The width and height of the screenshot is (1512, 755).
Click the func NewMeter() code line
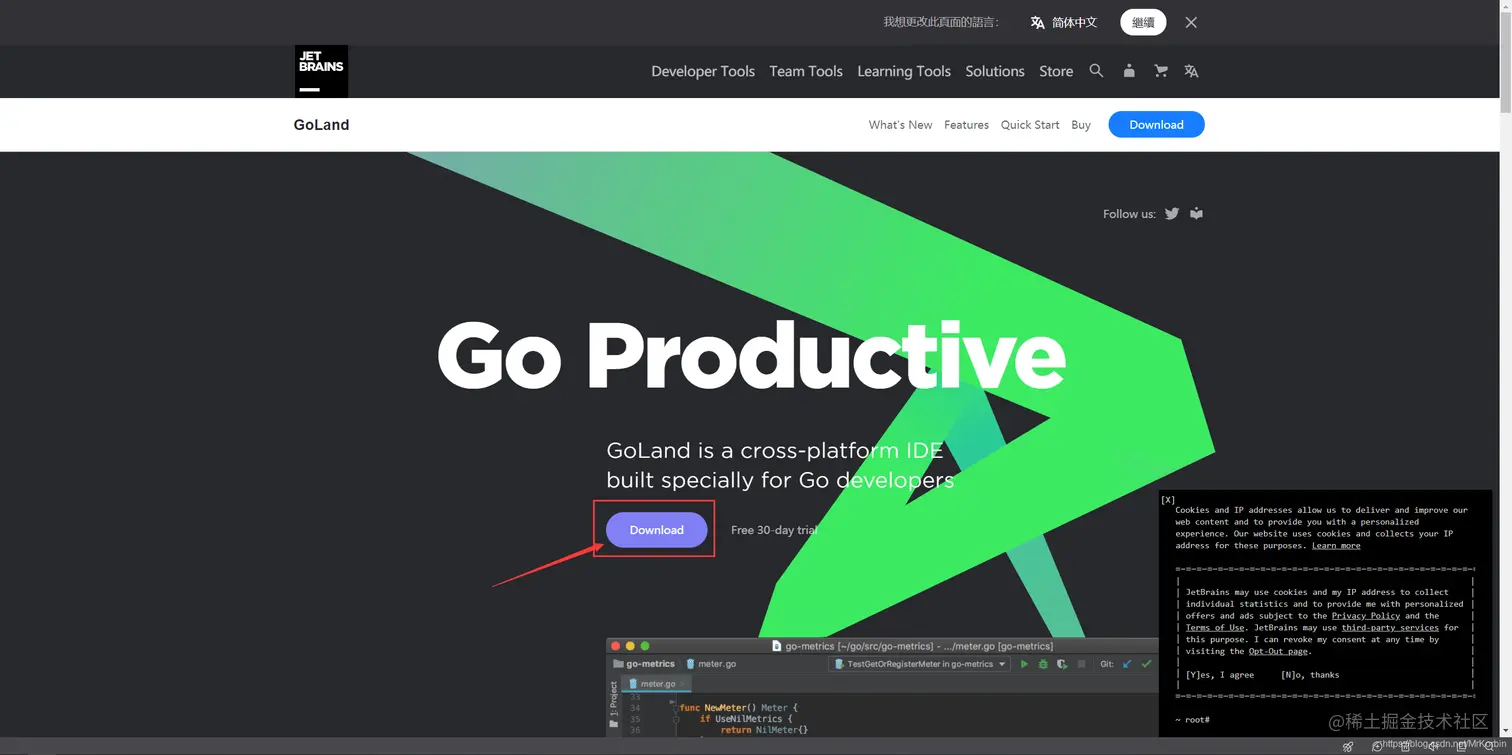(x=739, y=708)
